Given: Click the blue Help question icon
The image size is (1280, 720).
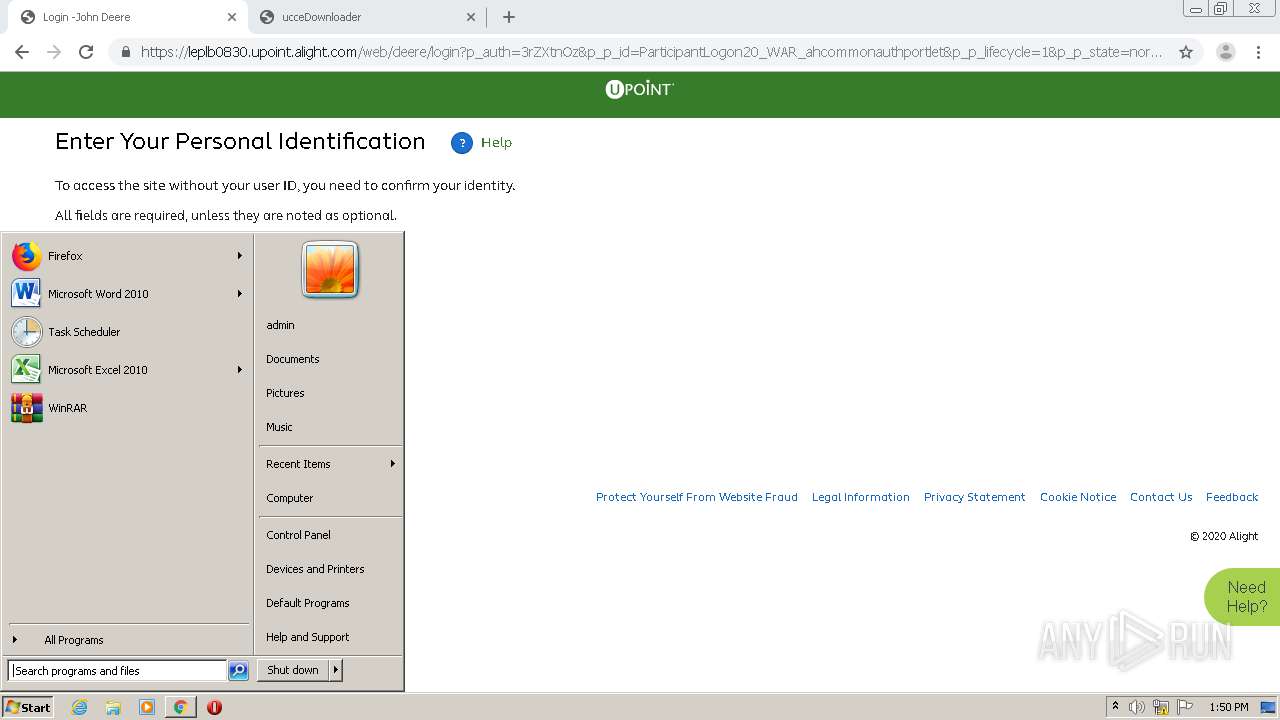Looking at the screenshot, I should tap(461, 143).
